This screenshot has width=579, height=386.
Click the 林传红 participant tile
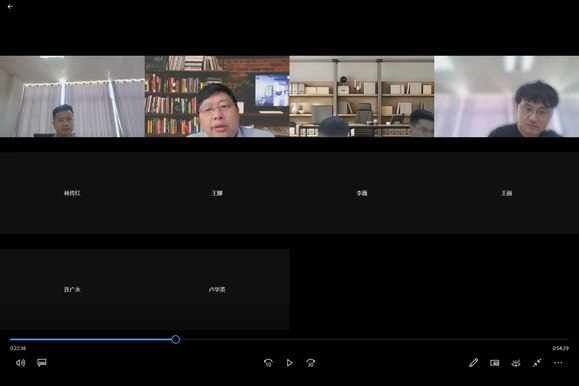pos(72,193)
